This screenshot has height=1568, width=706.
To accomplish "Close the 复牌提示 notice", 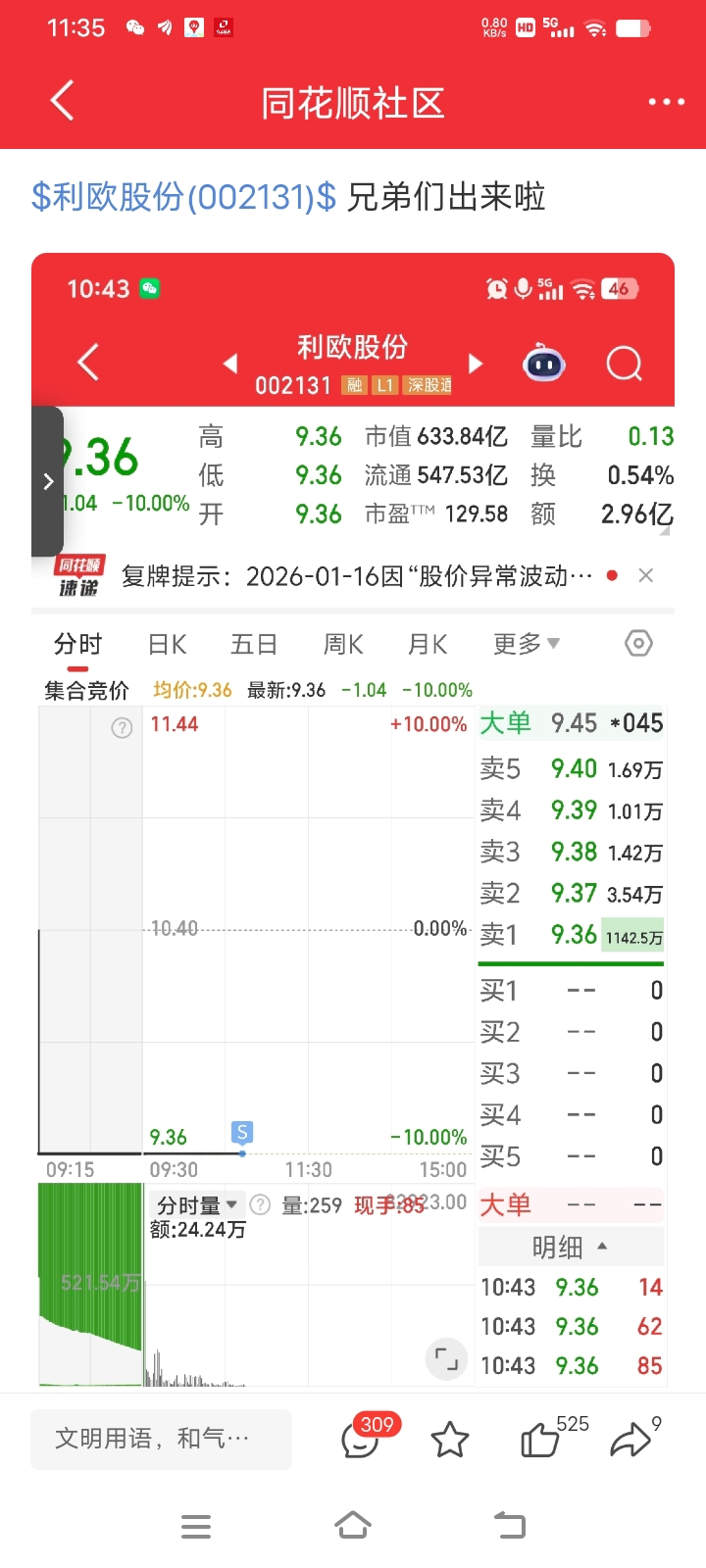I will click(645, 575).
